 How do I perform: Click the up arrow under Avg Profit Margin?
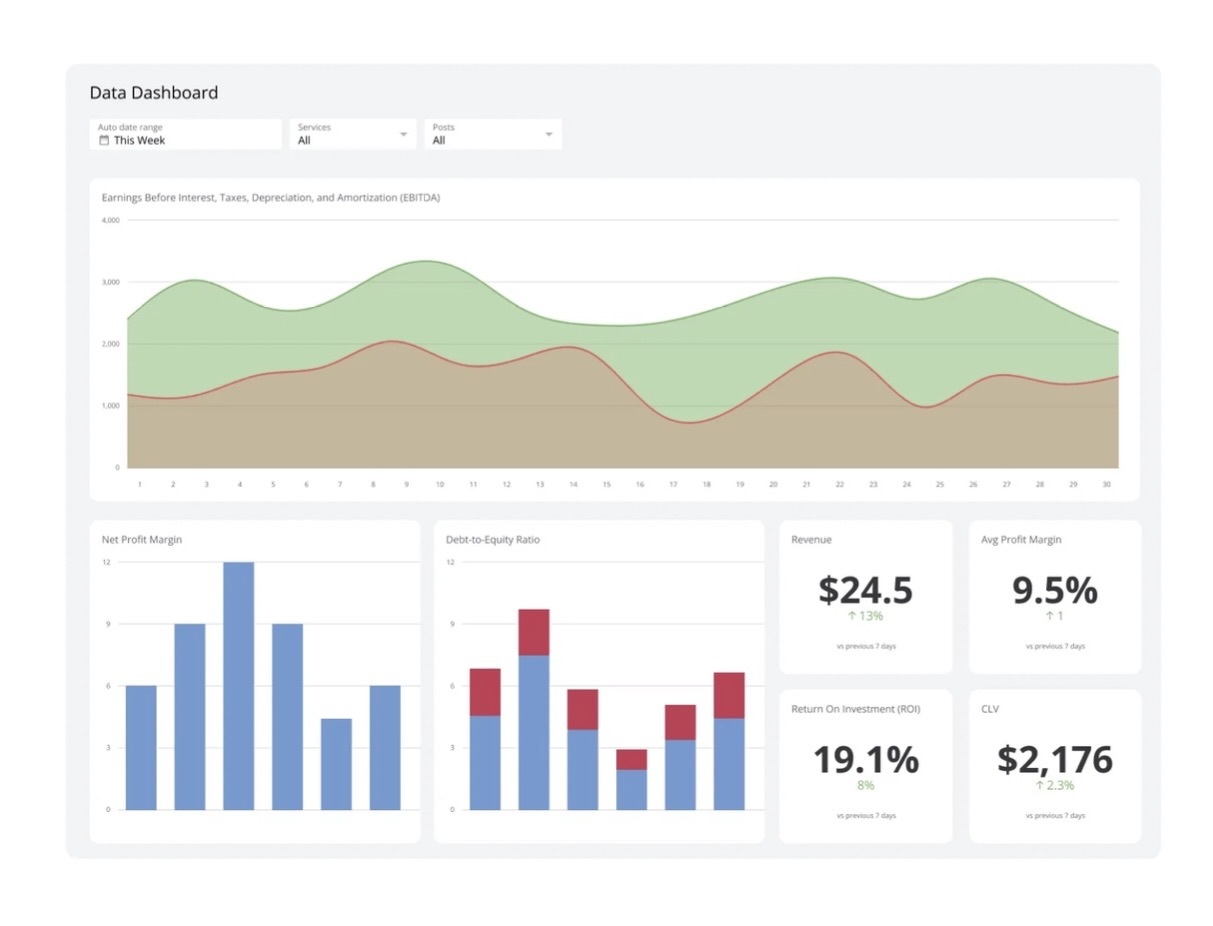pos(1050,616)
